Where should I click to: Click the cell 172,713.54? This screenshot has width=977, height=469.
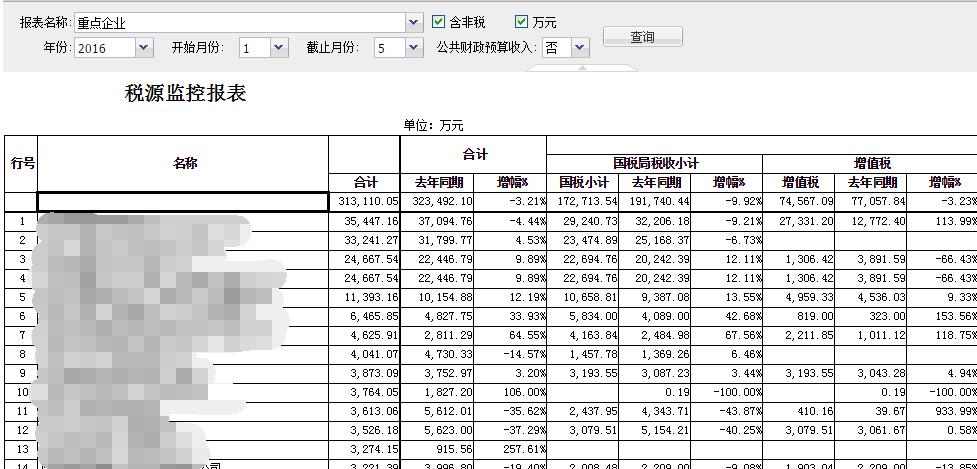pos(584,202)
